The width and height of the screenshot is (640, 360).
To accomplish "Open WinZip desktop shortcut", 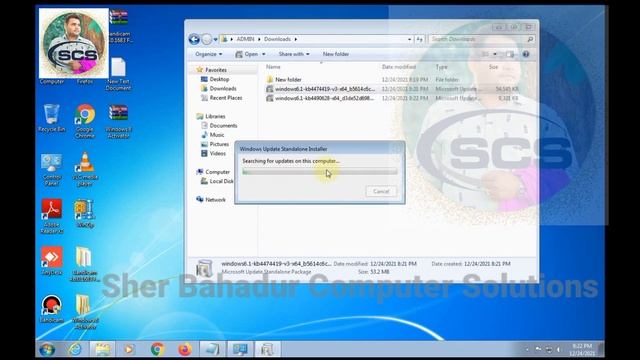I will coord(85,213).
